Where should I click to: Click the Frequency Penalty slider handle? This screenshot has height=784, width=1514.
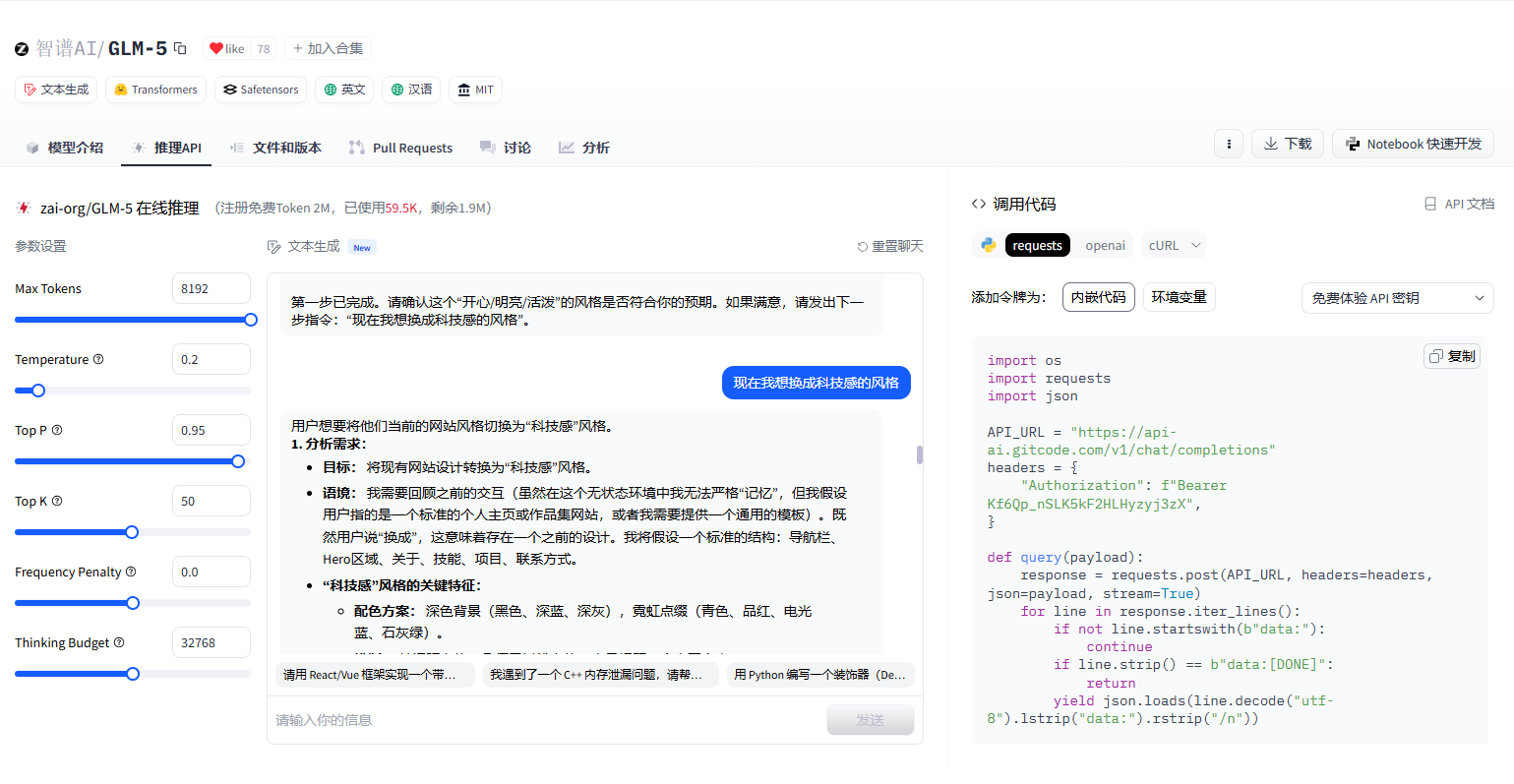coord(133,603)
